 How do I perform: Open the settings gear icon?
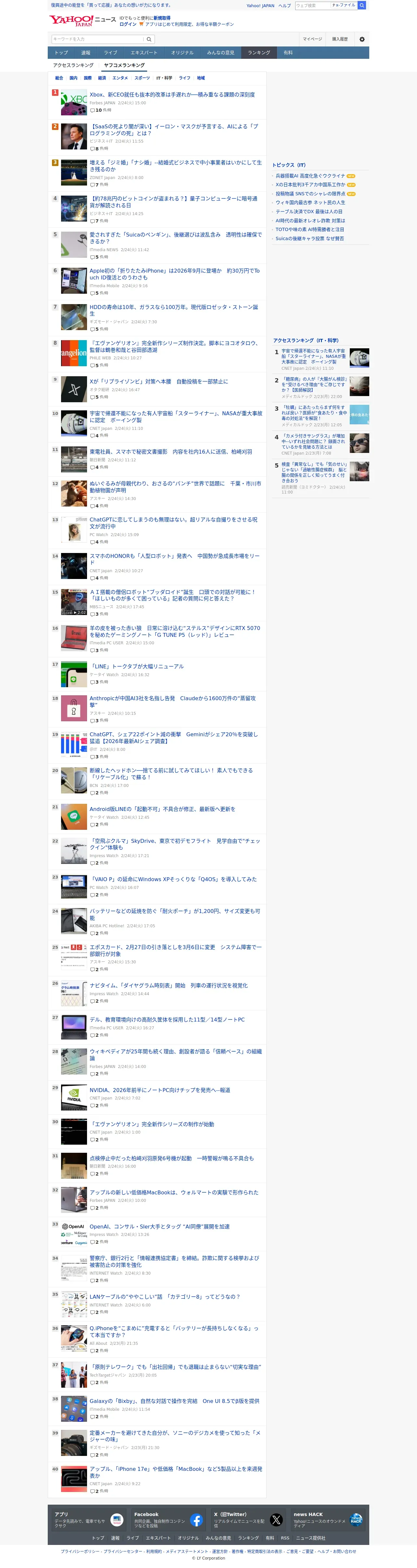361,39
